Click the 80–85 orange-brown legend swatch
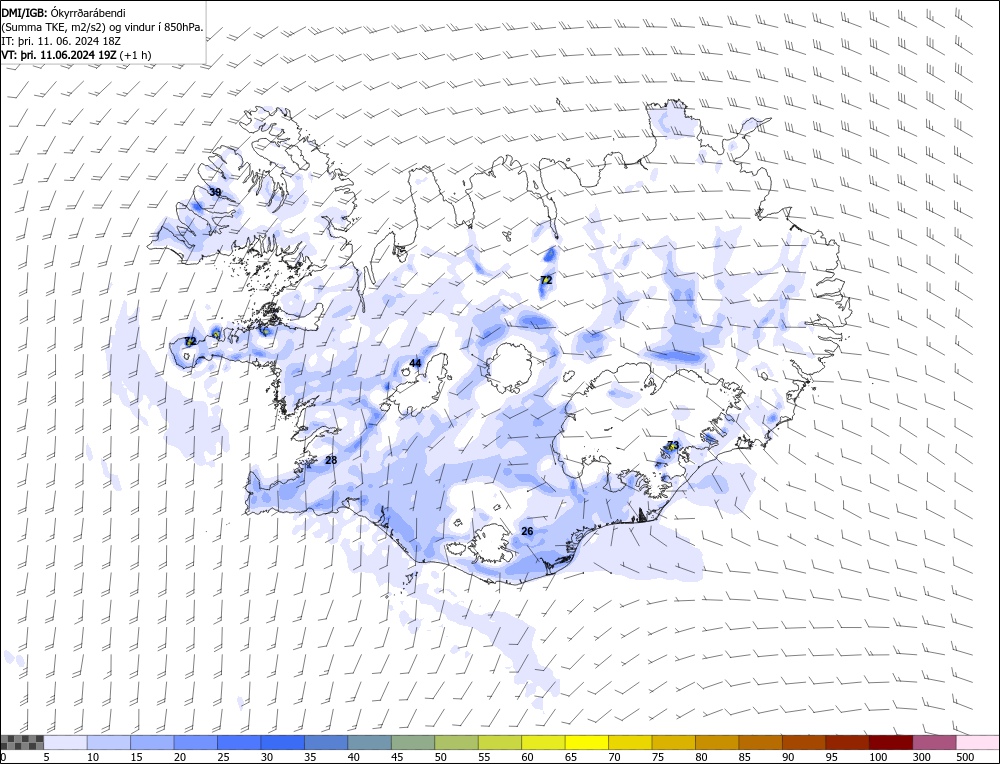1000x764 pixels. pos(717,742)
